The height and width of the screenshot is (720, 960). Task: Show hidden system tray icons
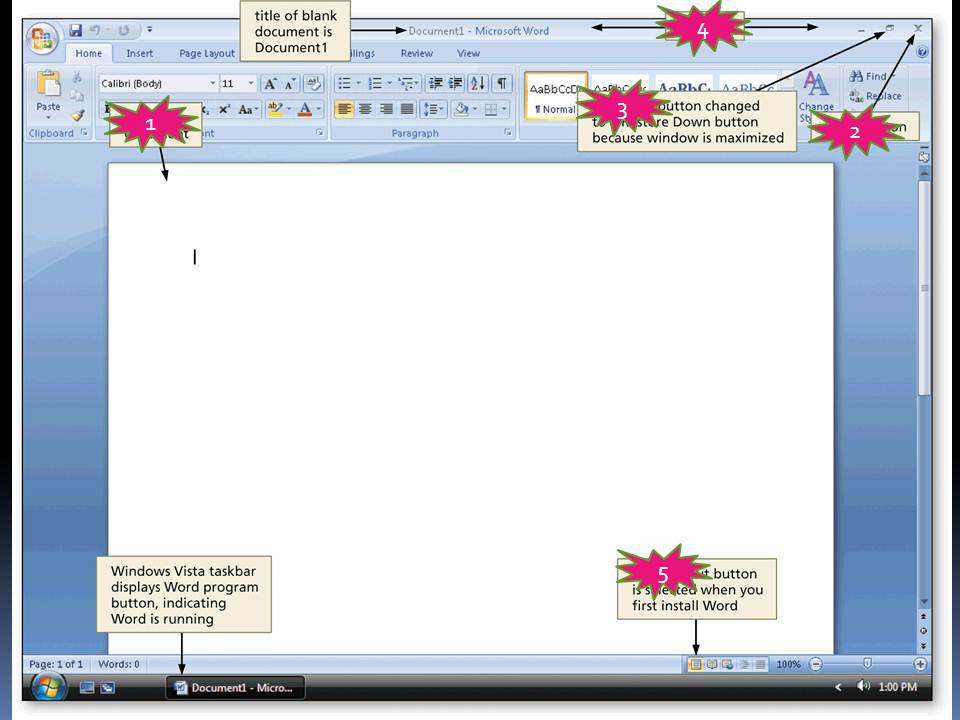point(838,687)
